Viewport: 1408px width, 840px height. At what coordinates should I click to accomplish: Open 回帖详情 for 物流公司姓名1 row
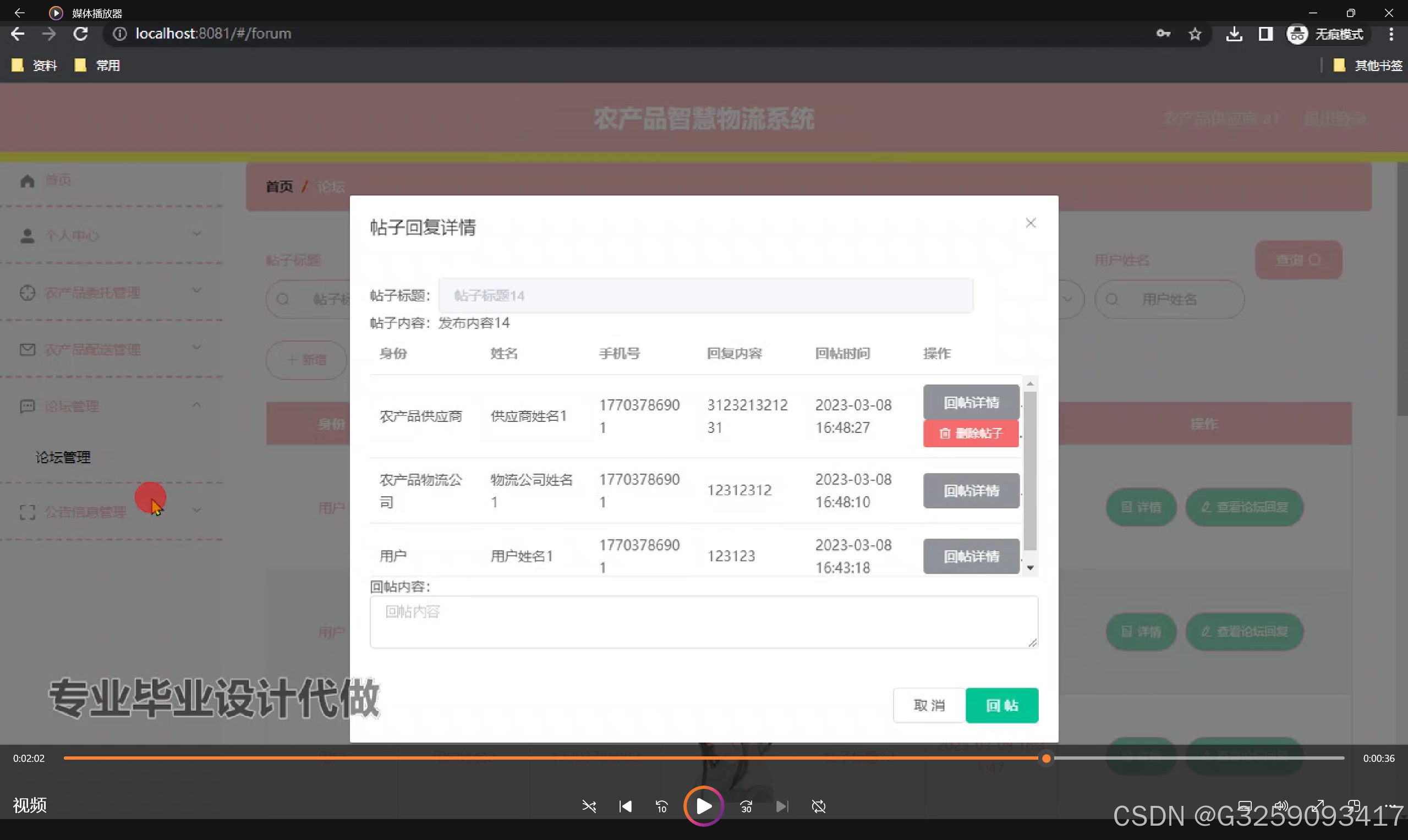[x=971, y=491]
